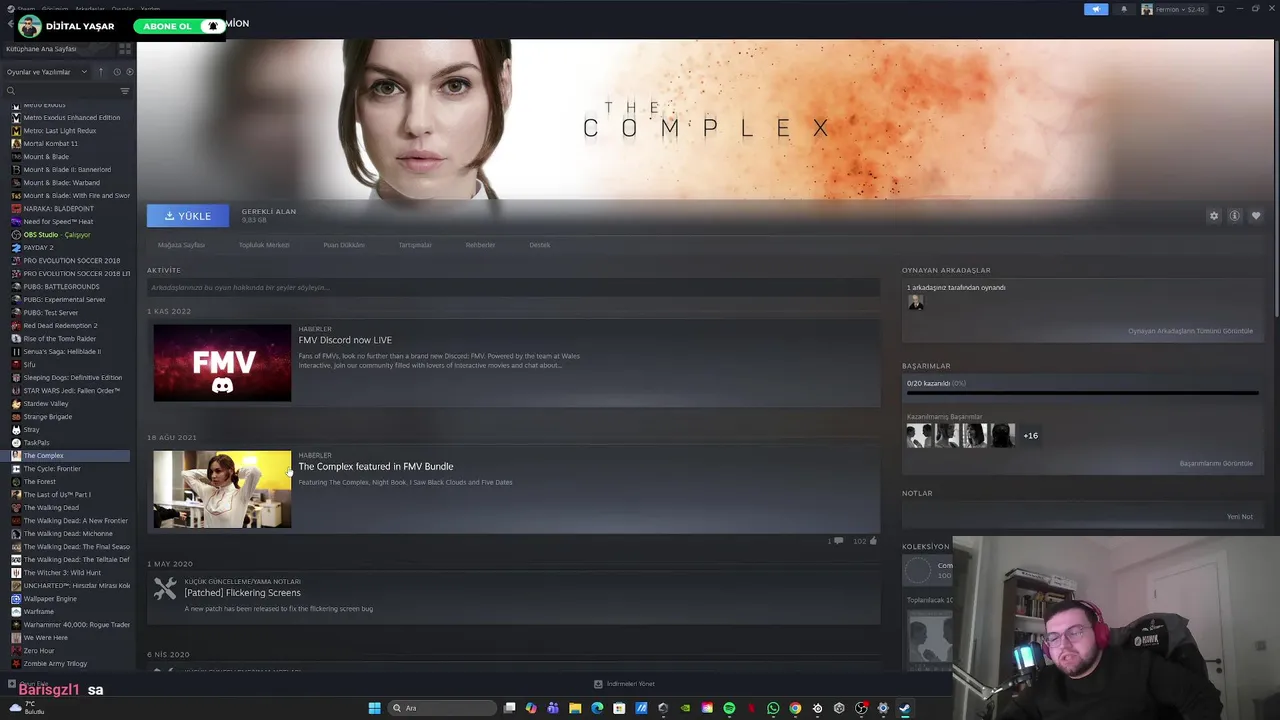Open the library grid view icon
Viewport: 1280px width, 720px height.
point(124,49)
